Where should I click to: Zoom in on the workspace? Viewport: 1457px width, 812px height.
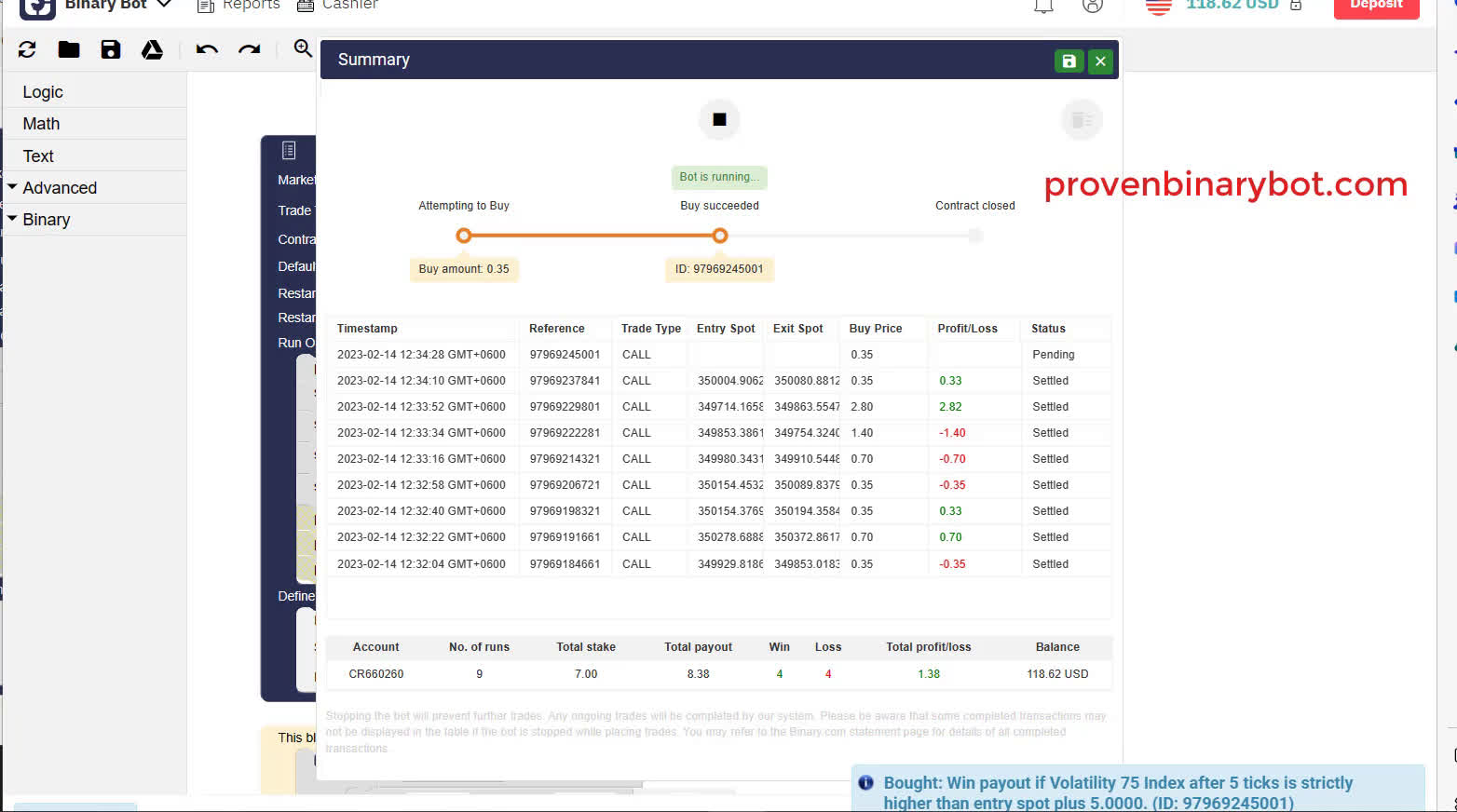click(302, 49)
